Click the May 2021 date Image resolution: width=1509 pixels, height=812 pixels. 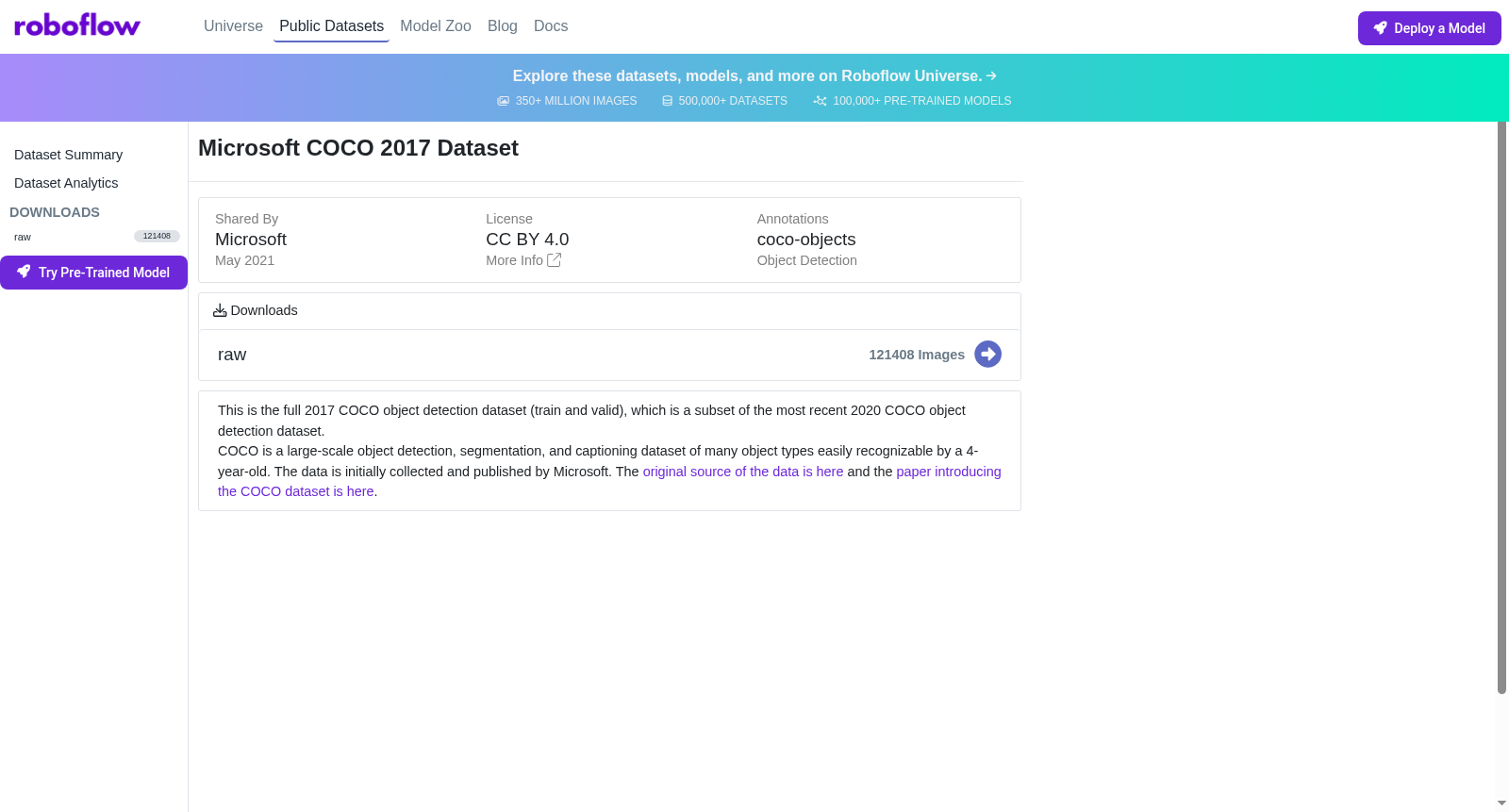[244, 260]
